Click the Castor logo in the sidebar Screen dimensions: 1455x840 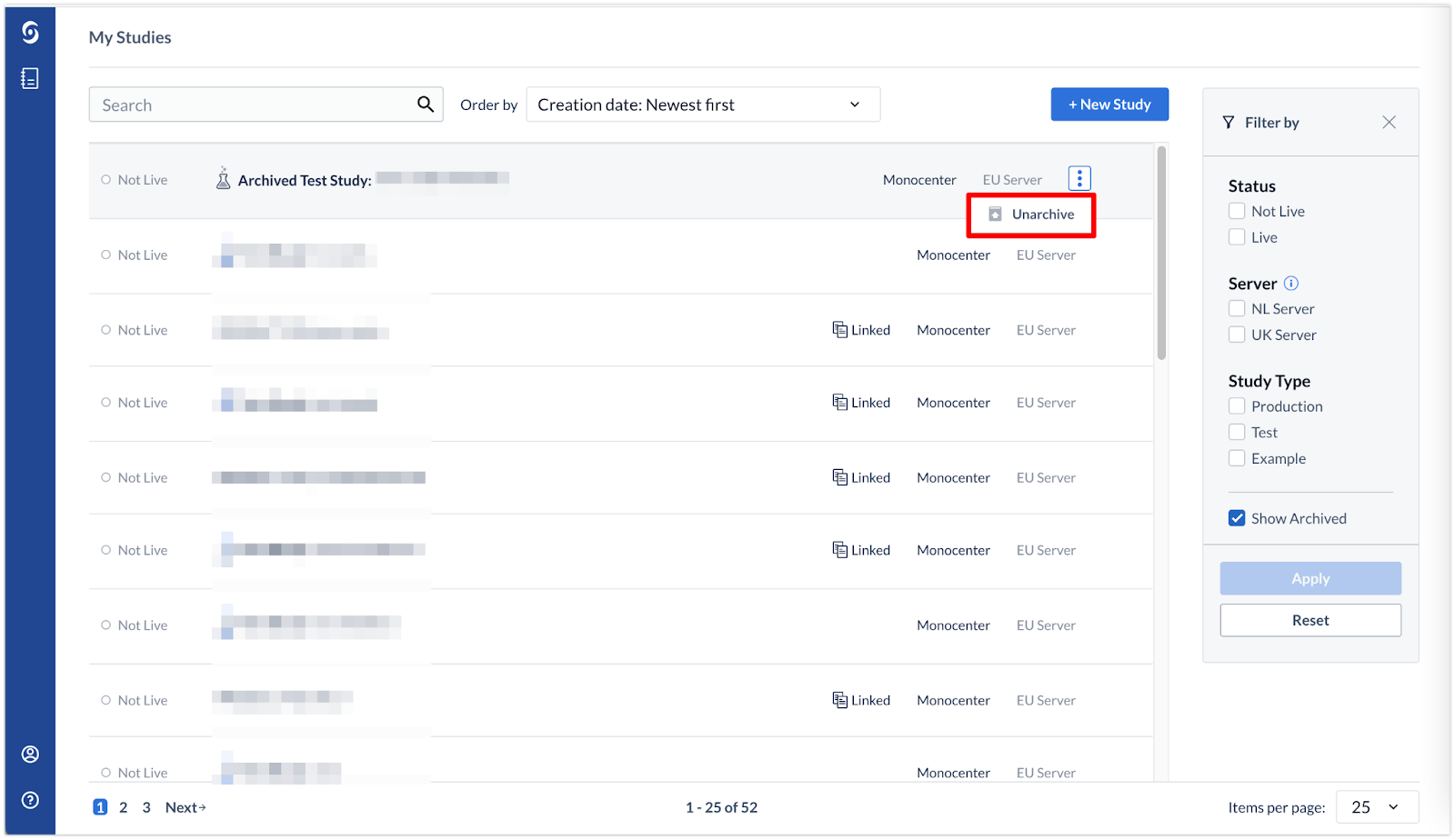pos(30,33)
